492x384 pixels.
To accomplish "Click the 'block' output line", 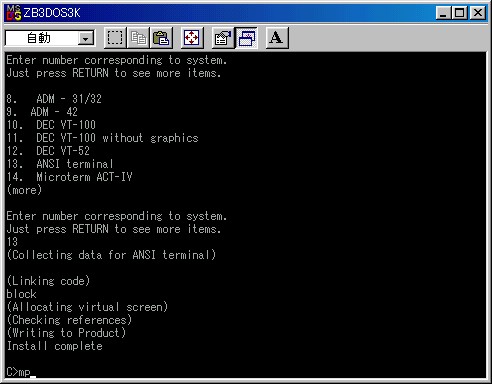I will click(21, 294).
